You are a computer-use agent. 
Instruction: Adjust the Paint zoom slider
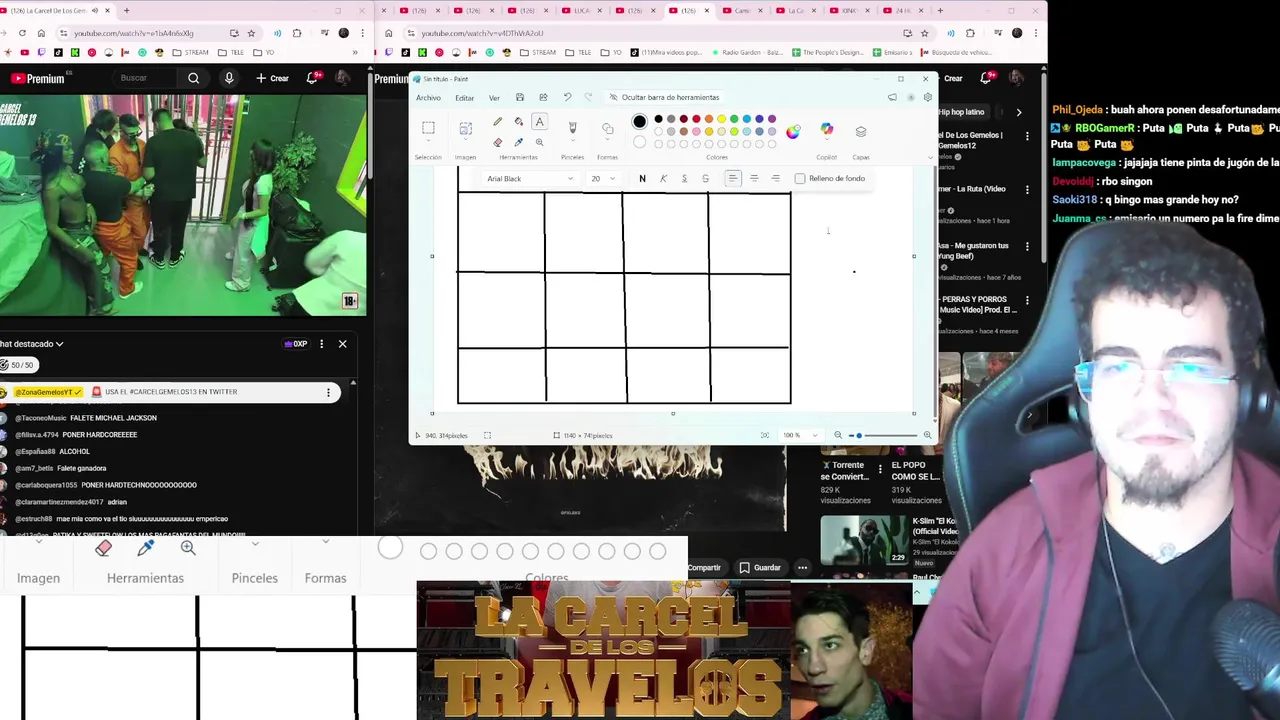pos(882,435)
